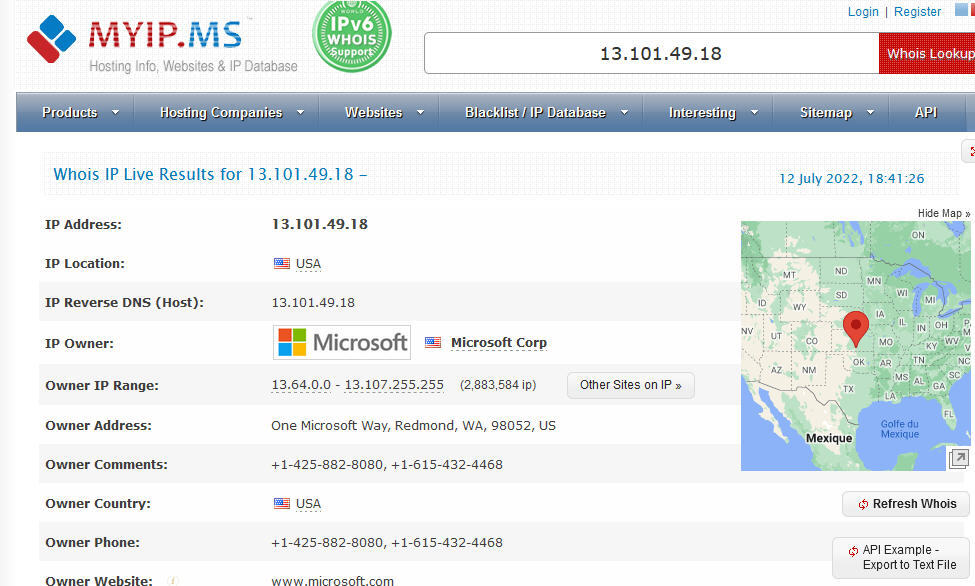
Task: Click the Whois IP Live Results heading
Action: pyautogui.click(x=210, y=174)
